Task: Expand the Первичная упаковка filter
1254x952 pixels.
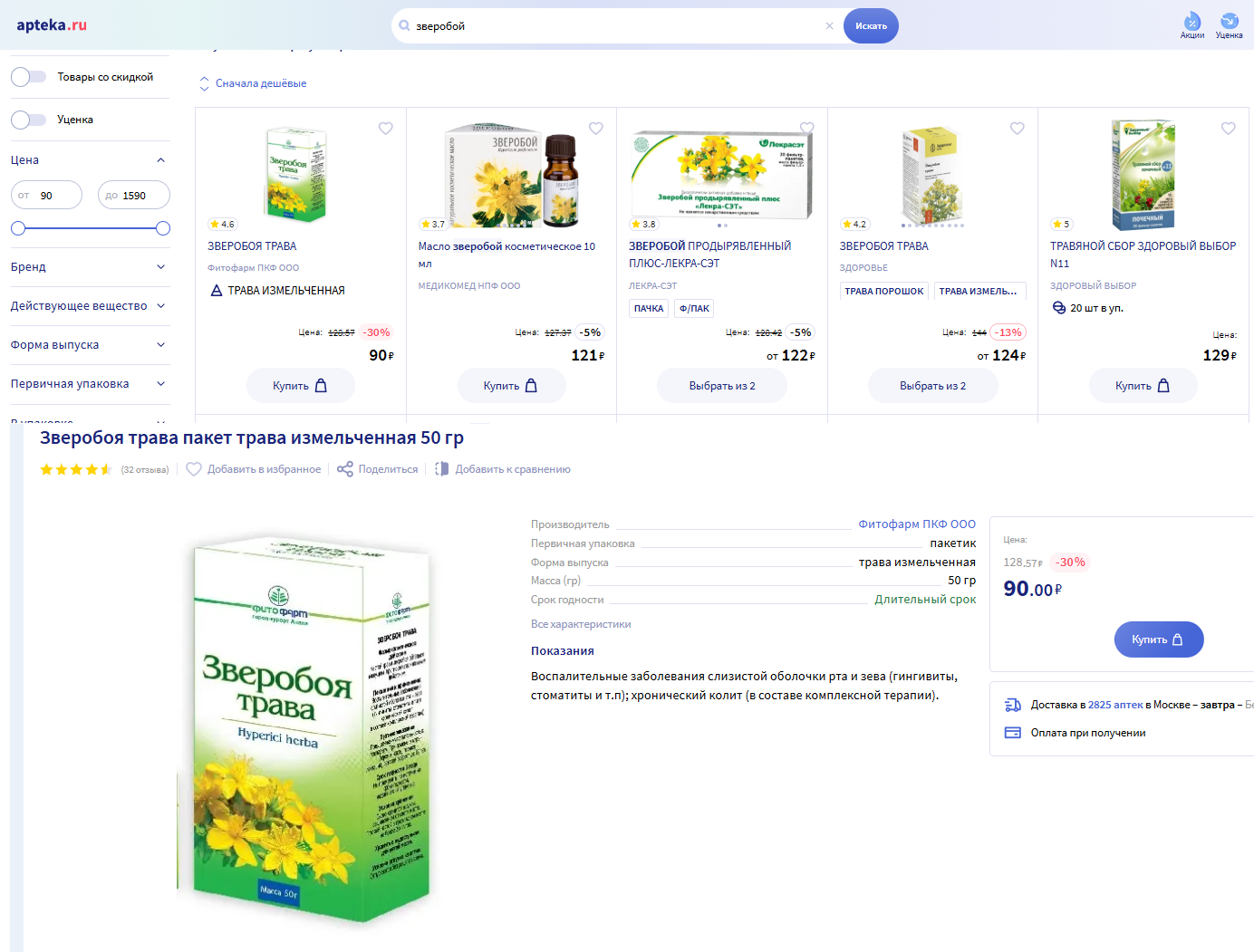Action: (161, 384)
